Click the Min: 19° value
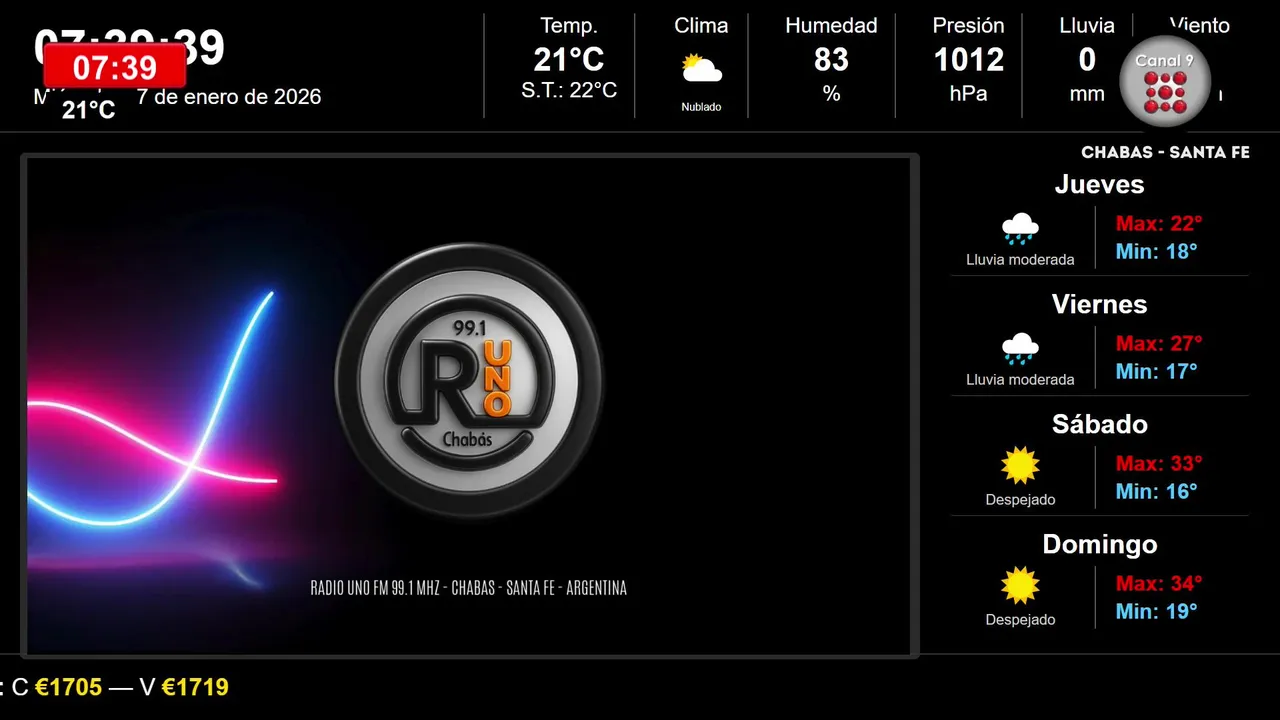 [x=1156, y=611]
